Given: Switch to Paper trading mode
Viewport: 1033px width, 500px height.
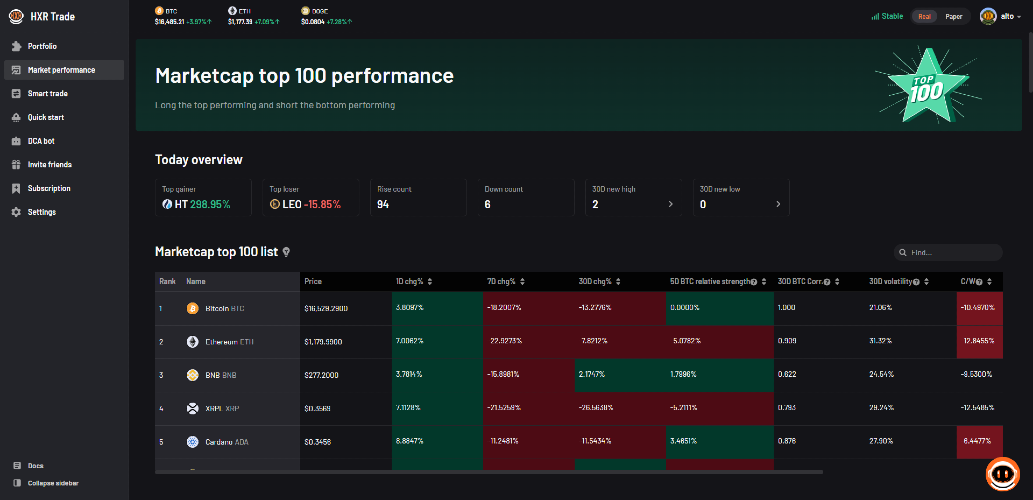Looking at the screenshot, I should 953,16.
